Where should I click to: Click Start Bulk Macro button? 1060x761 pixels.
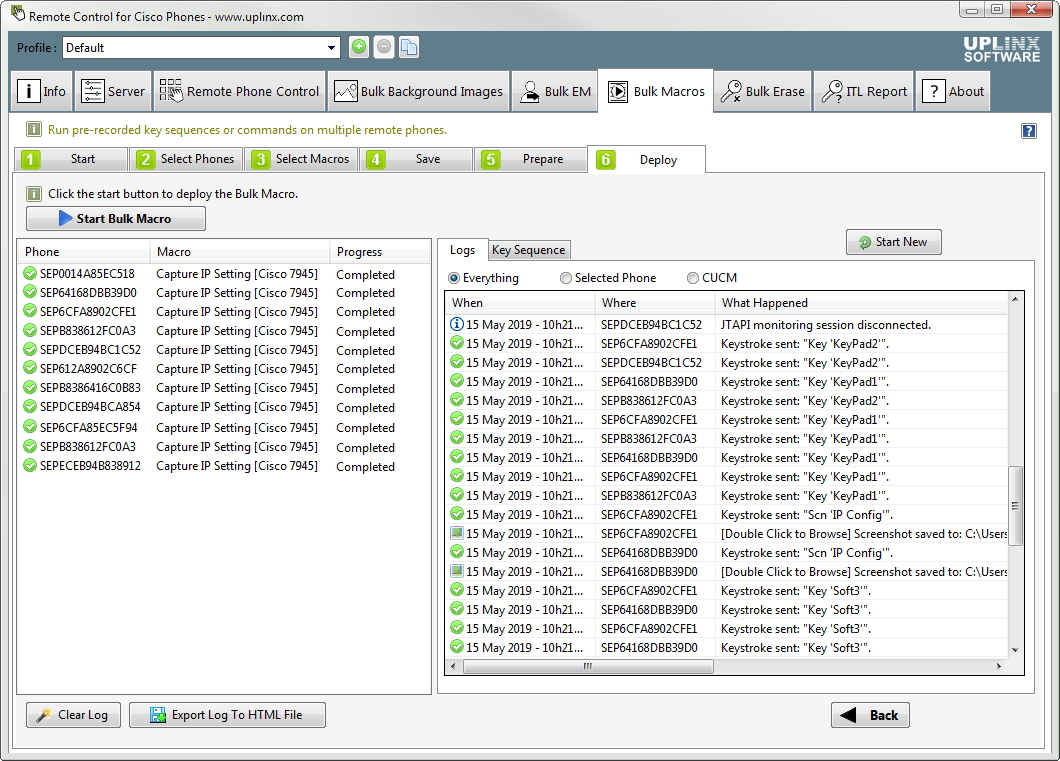pyautogui.click(x=116, y=219)
